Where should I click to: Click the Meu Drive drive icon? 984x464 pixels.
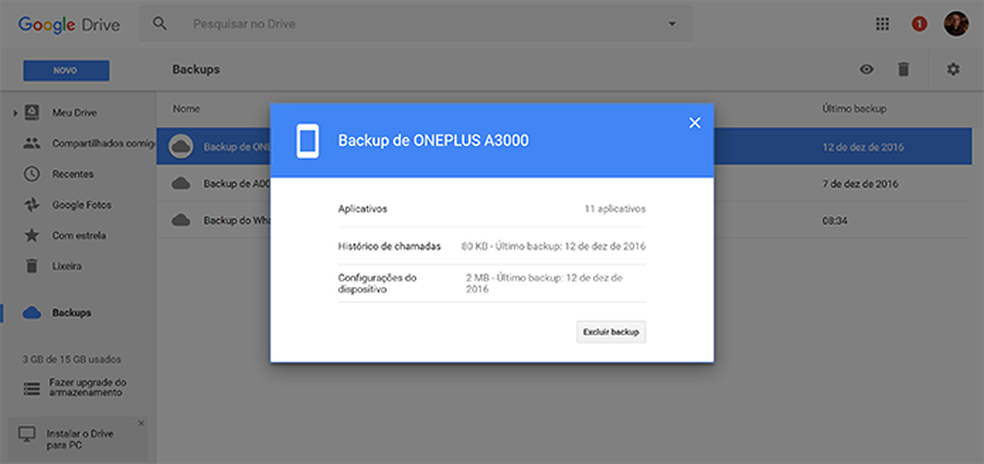point(31,113)
